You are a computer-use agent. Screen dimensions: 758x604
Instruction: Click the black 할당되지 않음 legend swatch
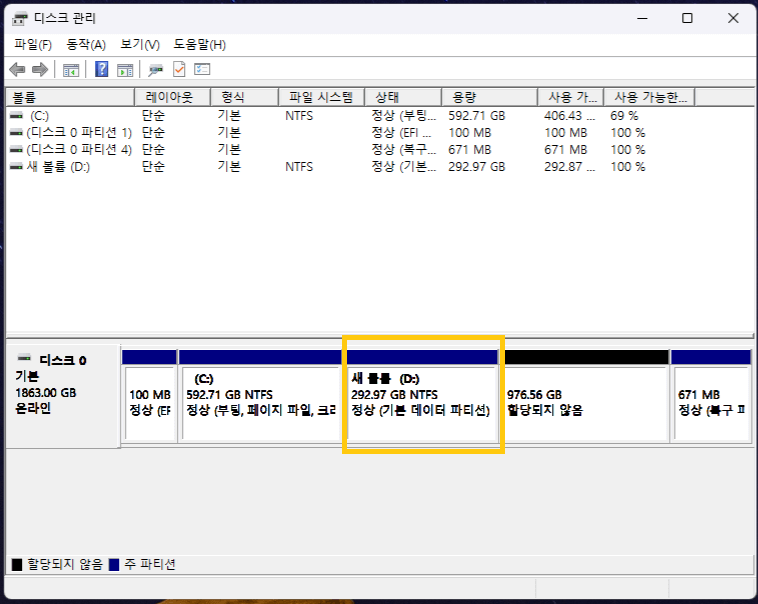pos(17,564)
